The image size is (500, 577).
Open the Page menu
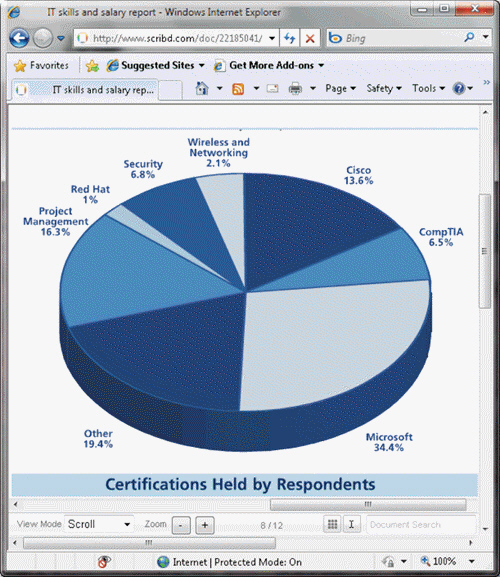coord(340,89)
